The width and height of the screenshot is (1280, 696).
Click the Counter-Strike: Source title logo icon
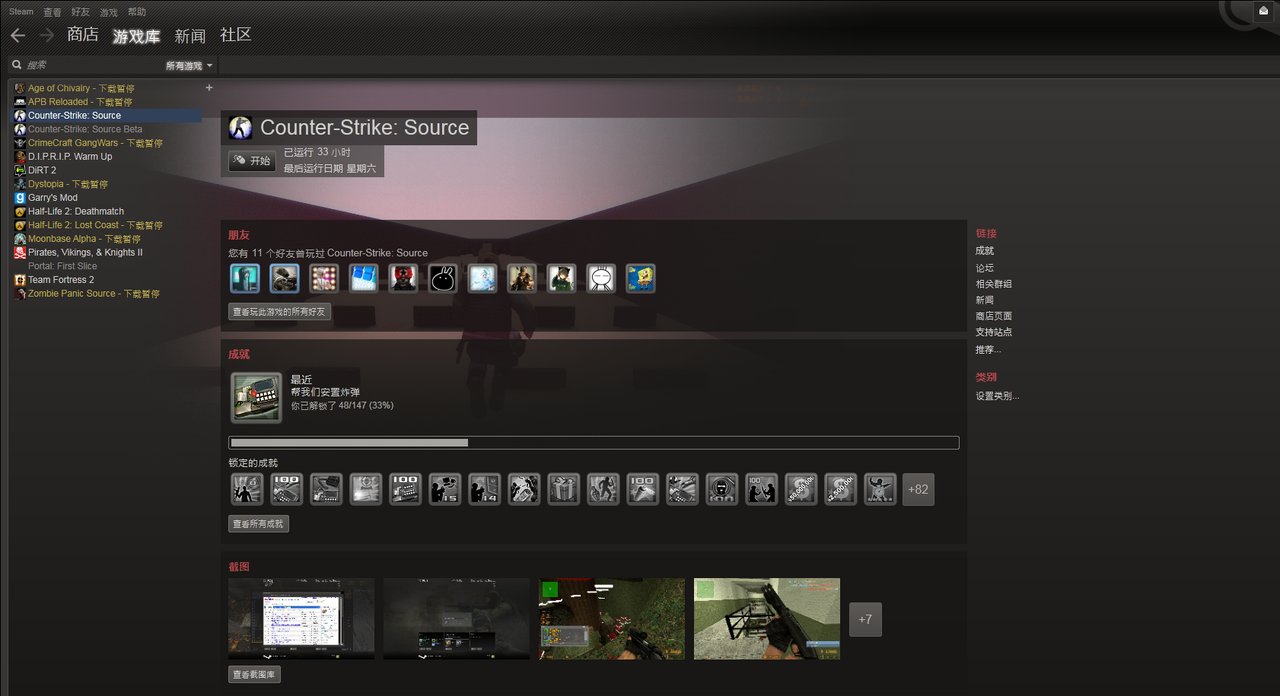tap(240, 128)
